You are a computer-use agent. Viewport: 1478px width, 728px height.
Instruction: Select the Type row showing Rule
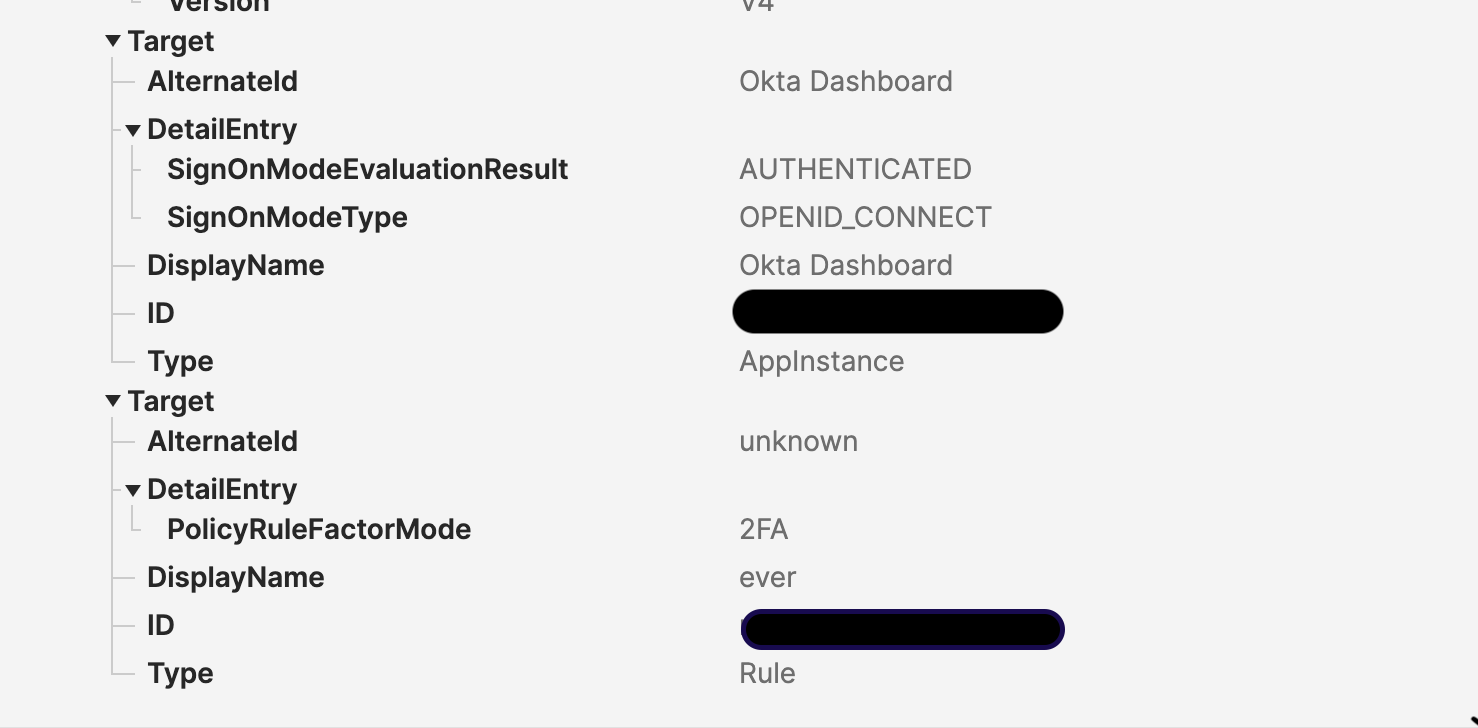pyautogui.click(x=180, y=673)
